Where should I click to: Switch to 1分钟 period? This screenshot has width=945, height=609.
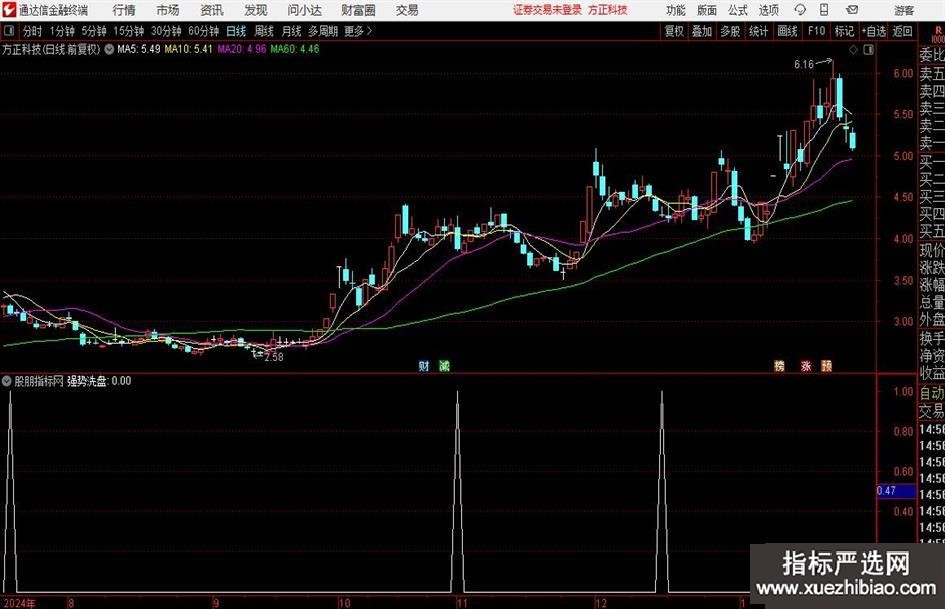[62, 31]
